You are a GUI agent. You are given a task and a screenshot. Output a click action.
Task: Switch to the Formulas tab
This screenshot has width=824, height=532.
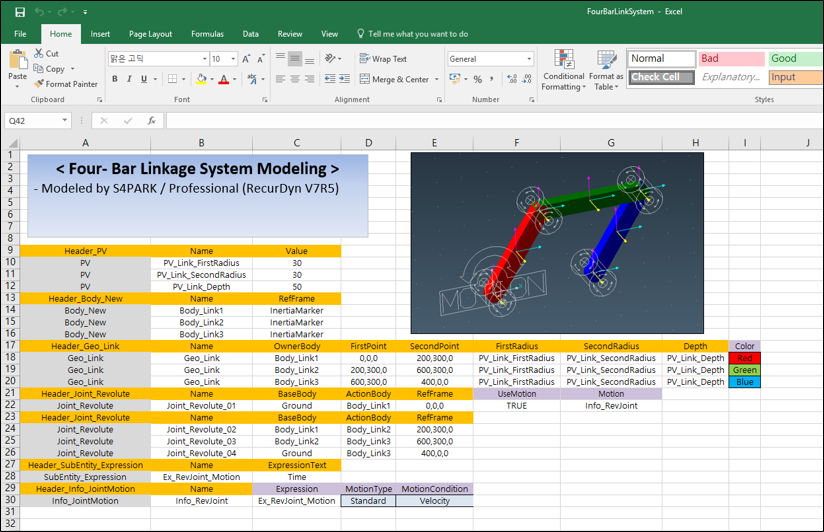coord(207,34)
